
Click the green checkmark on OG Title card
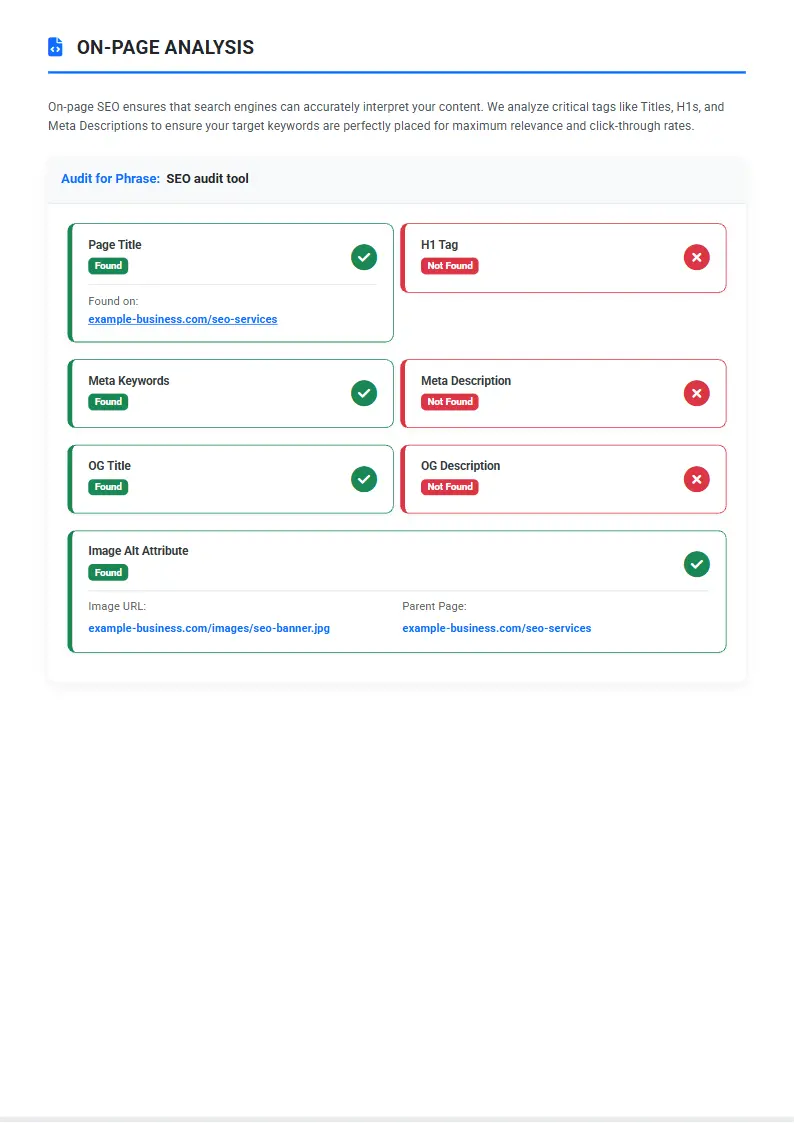pyautogui.click(x=364, y=479)
